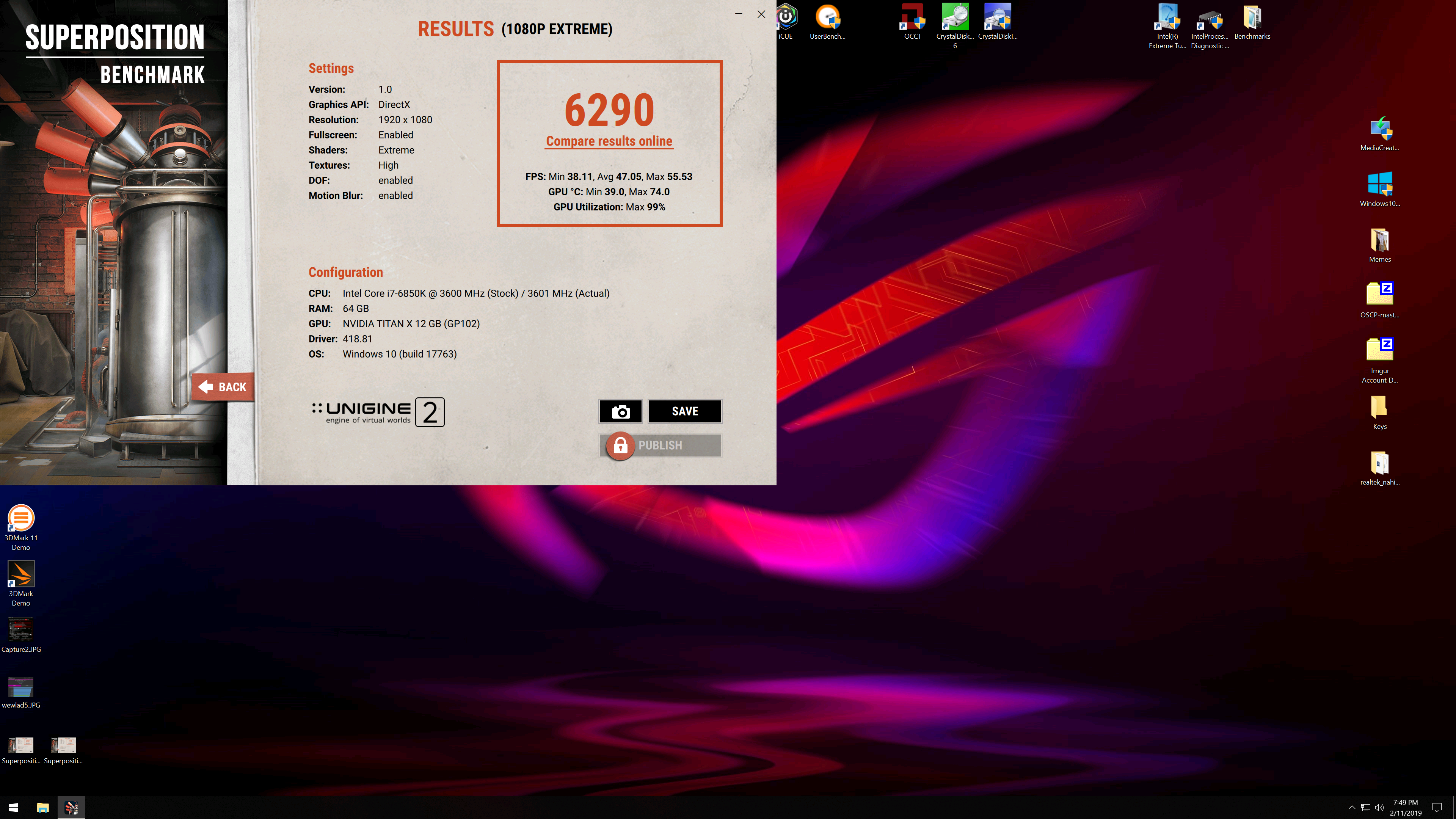Open File Explorer from the taskbar
The image size is (1456, 819).
click(42, 808)
